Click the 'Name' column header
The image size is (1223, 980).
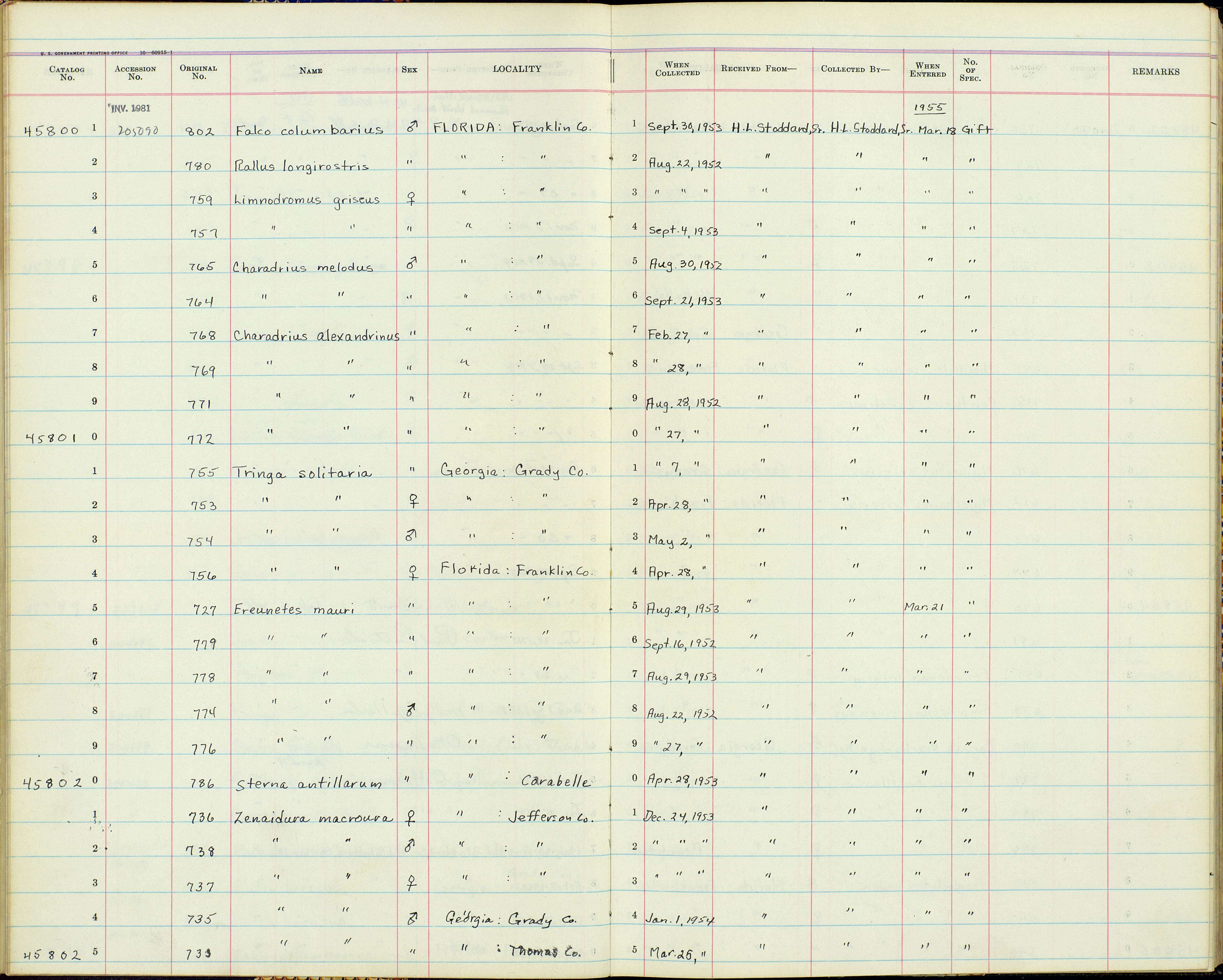pos(311,71)
